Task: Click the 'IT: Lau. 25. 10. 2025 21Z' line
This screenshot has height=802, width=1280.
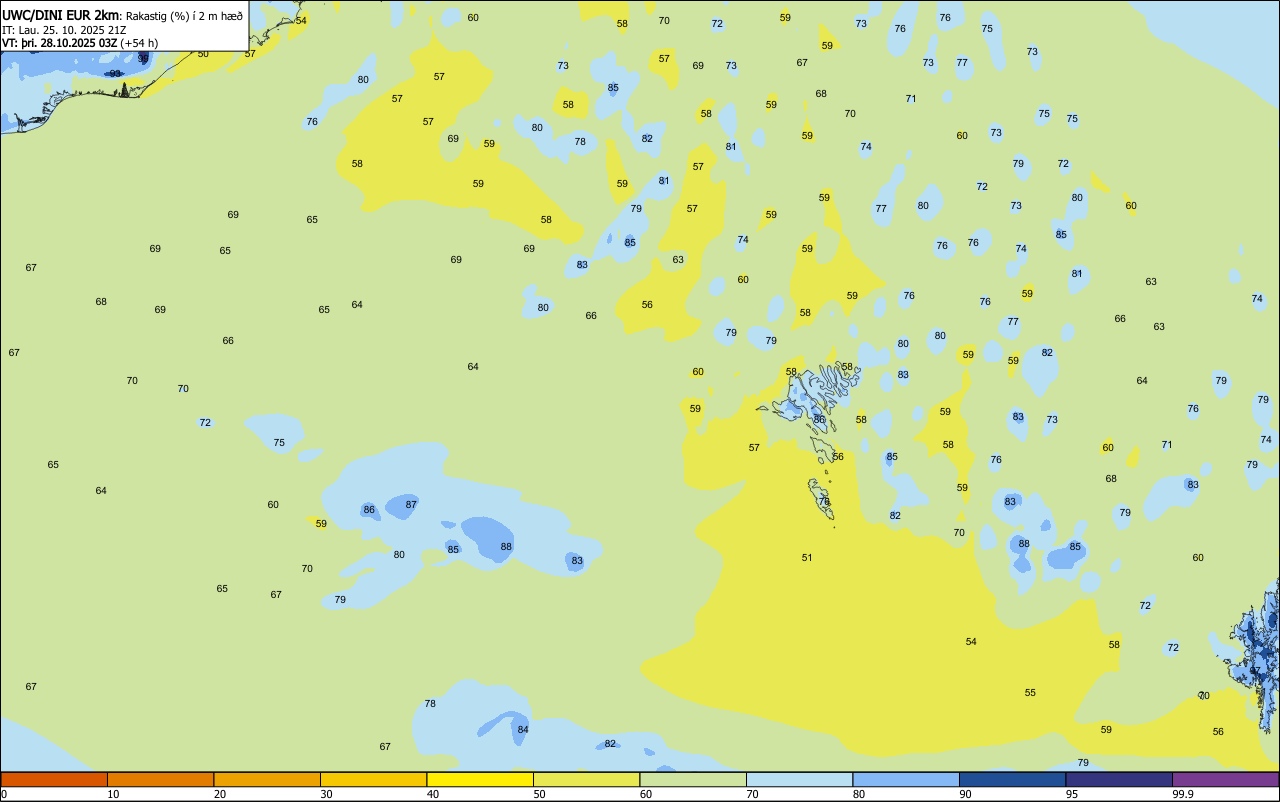Action: click(x=63, y=30)
